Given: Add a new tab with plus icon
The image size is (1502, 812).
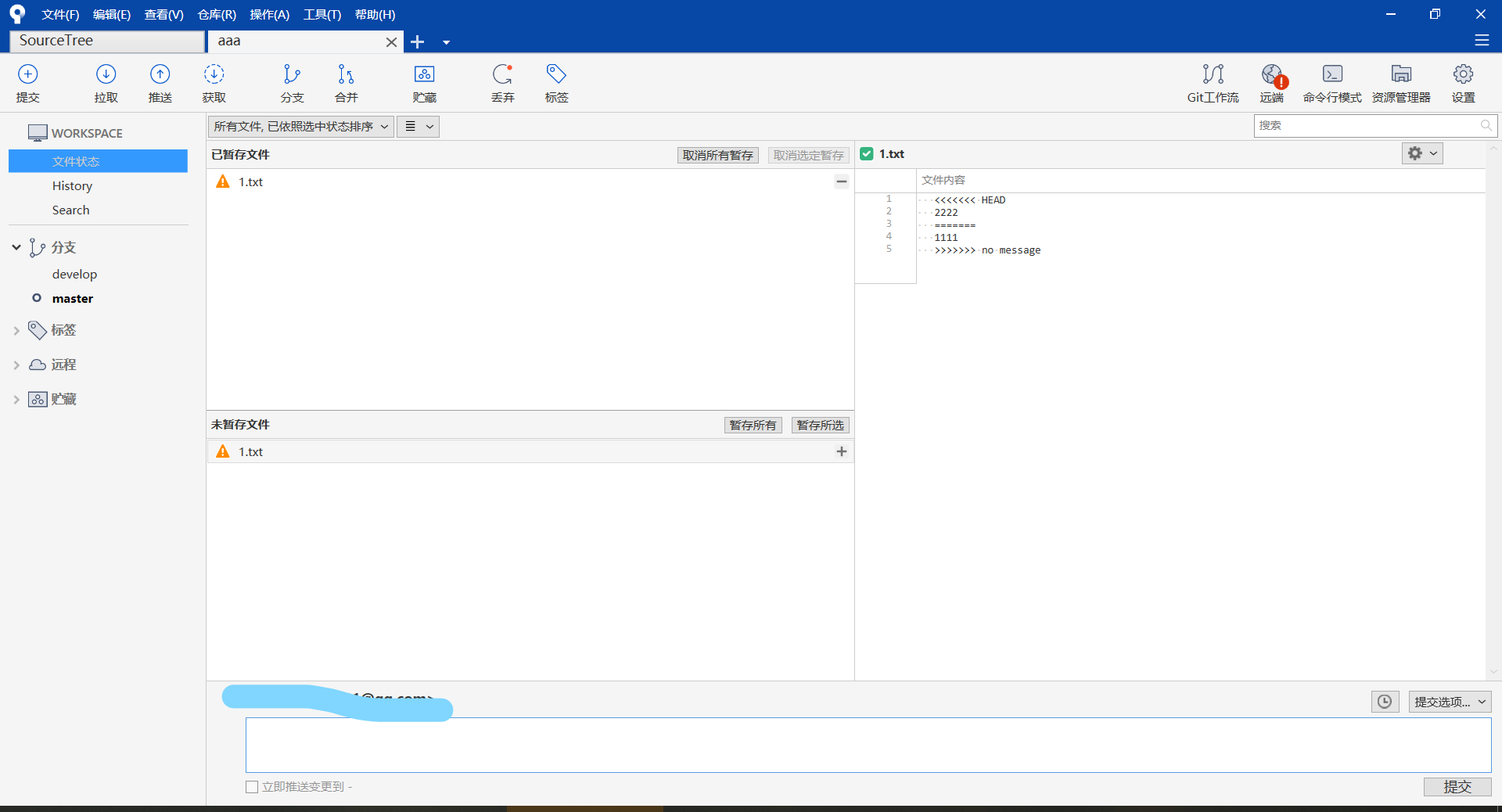Looking at the screenshot, I should click(x=418, y=41).
